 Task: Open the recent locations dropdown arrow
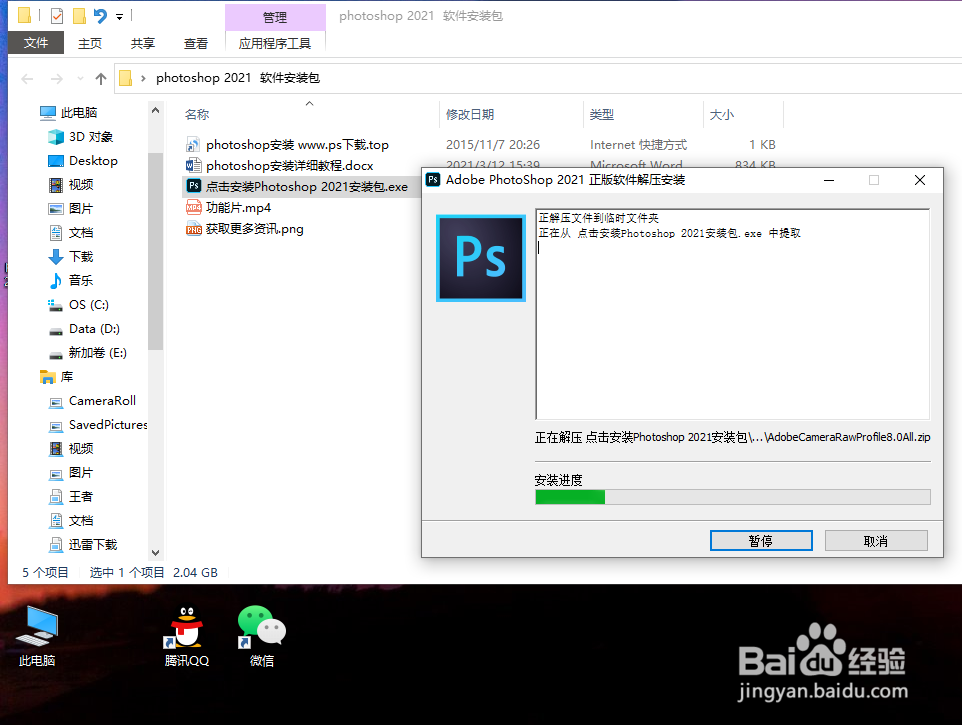[80, 79]
